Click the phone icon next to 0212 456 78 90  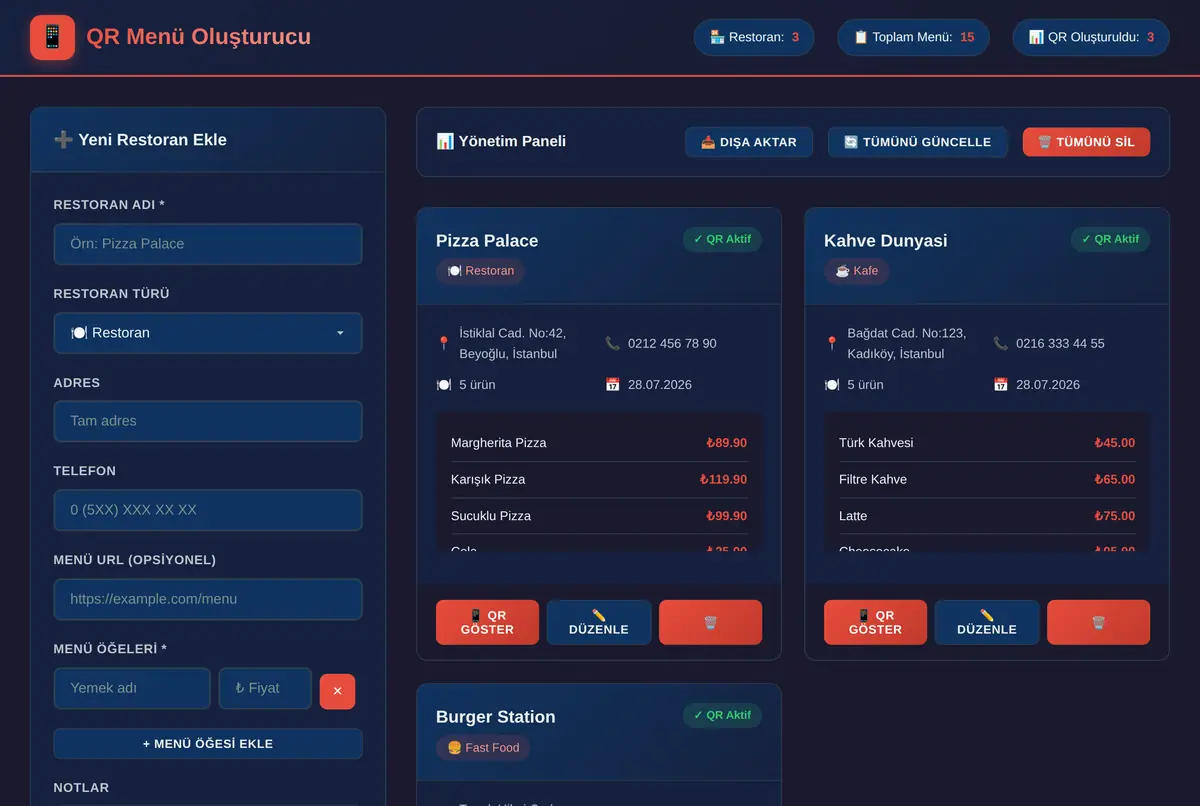click(613, 343)
